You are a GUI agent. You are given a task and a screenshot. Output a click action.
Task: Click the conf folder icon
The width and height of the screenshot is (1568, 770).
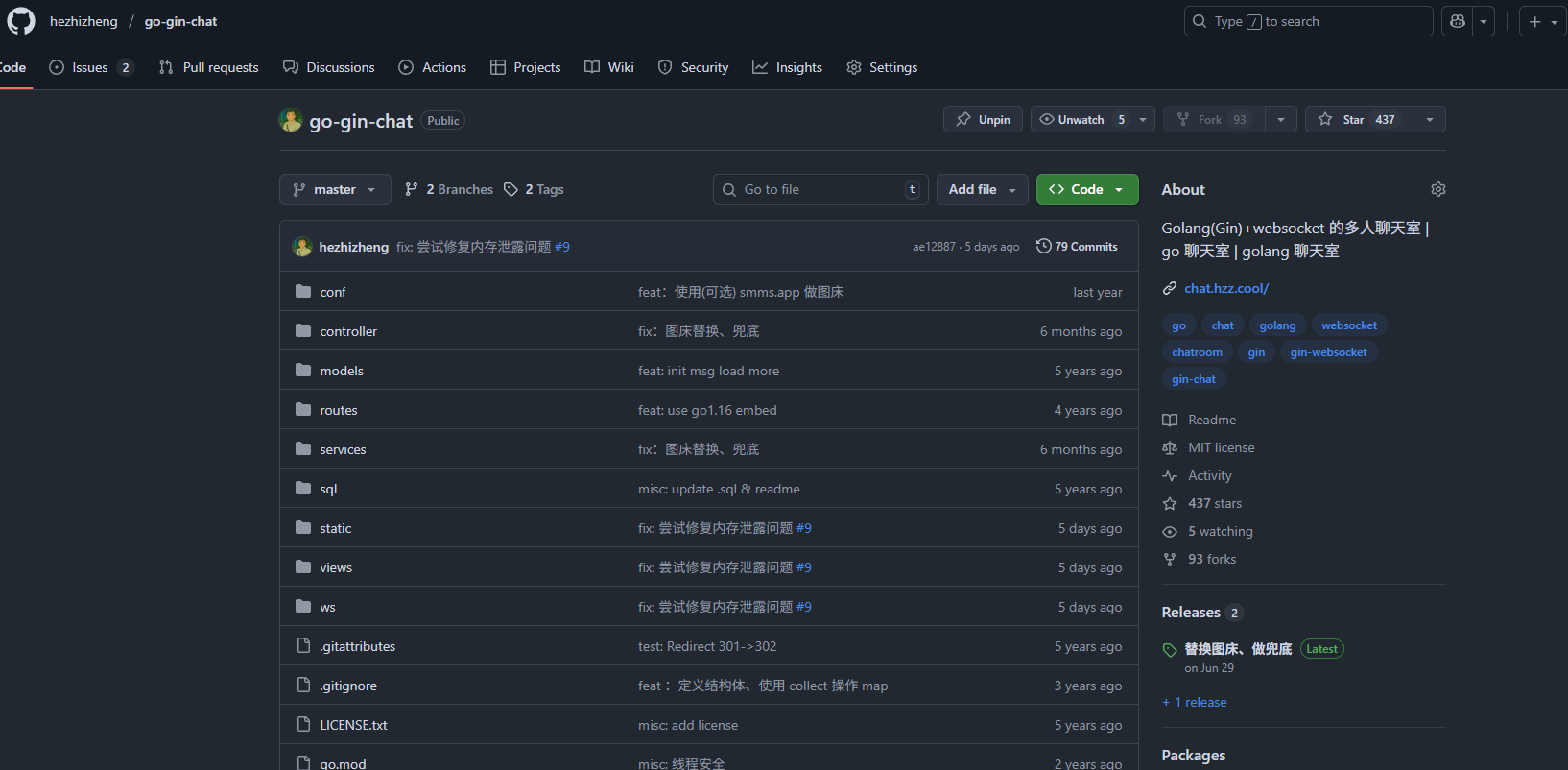click(x=303, y=292)
